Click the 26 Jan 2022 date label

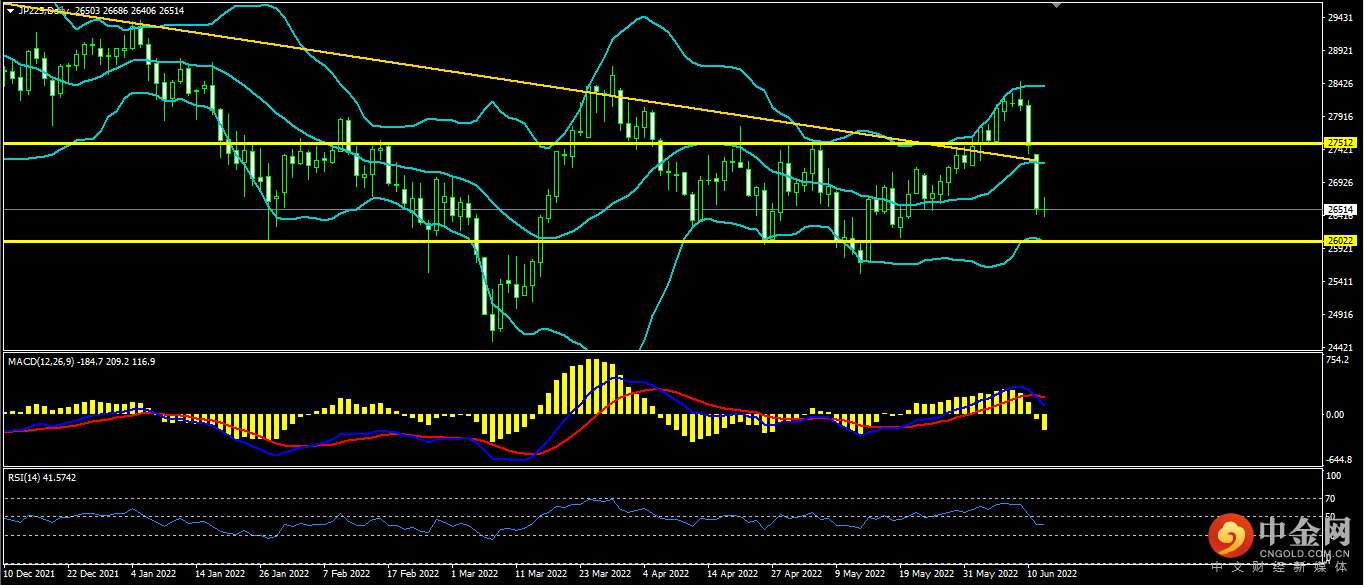tap(283, 575)
